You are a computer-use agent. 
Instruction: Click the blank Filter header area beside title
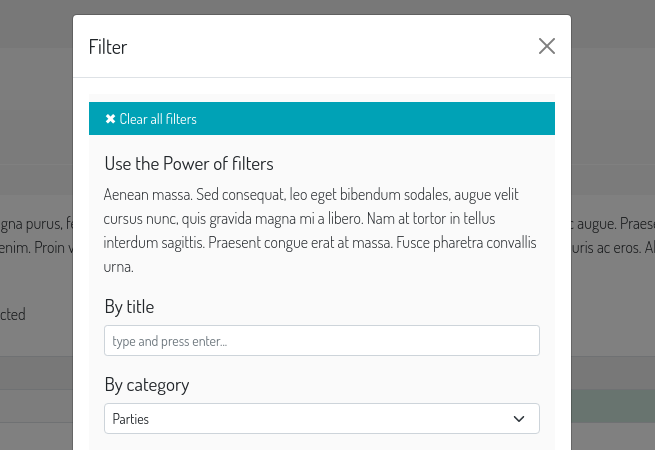(x=330, y=47)
